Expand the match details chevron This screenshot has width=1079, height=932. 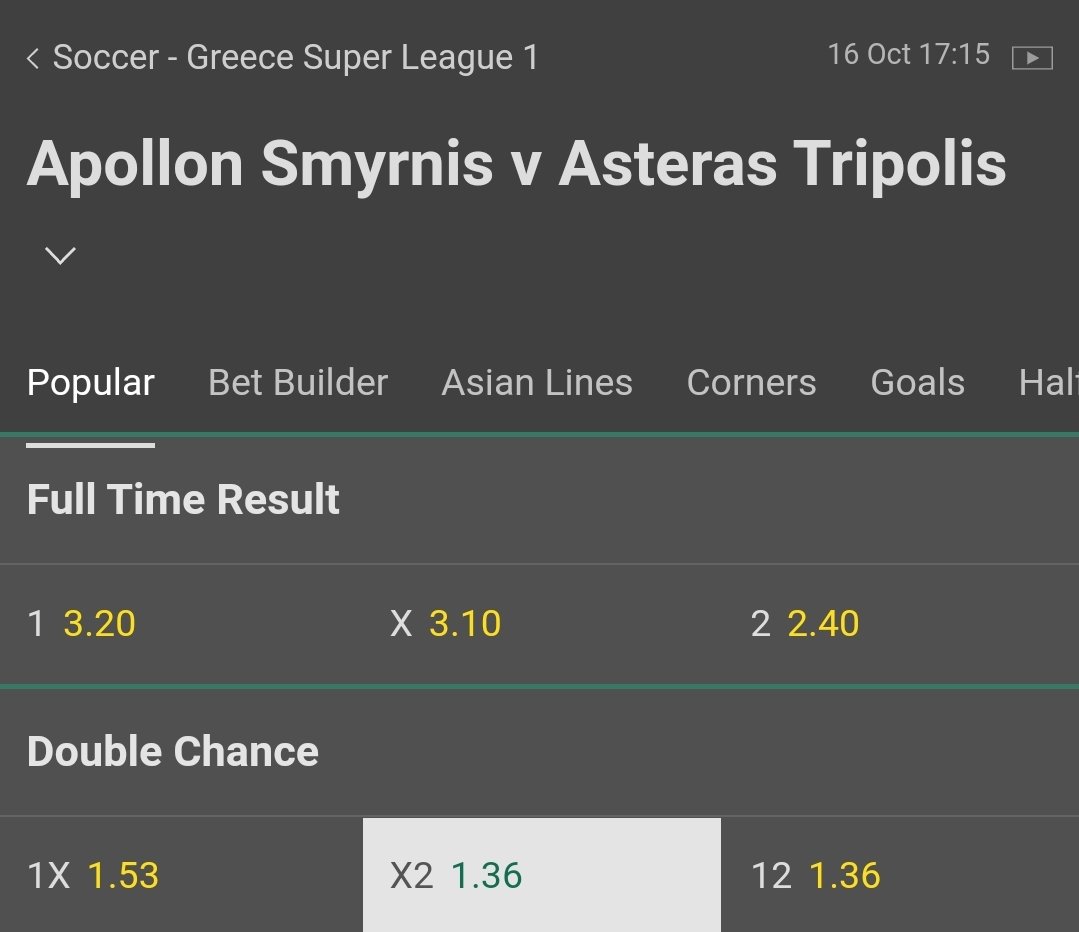pos(60,256)
